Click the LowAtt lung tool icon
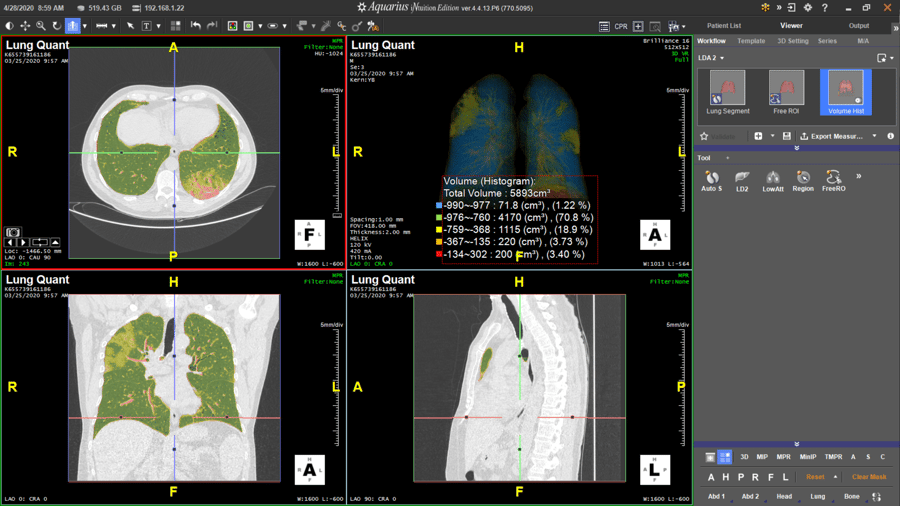The height and width of the screenshot is (506, 900). [773, 178]
